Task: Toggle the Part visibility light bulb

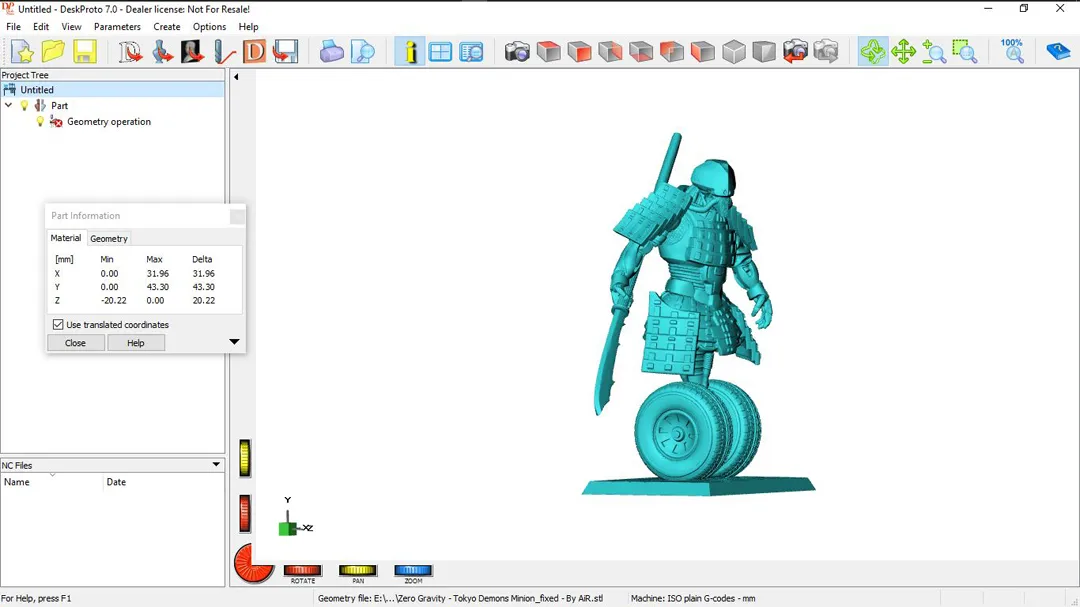Action: click(x=25, y=105)
